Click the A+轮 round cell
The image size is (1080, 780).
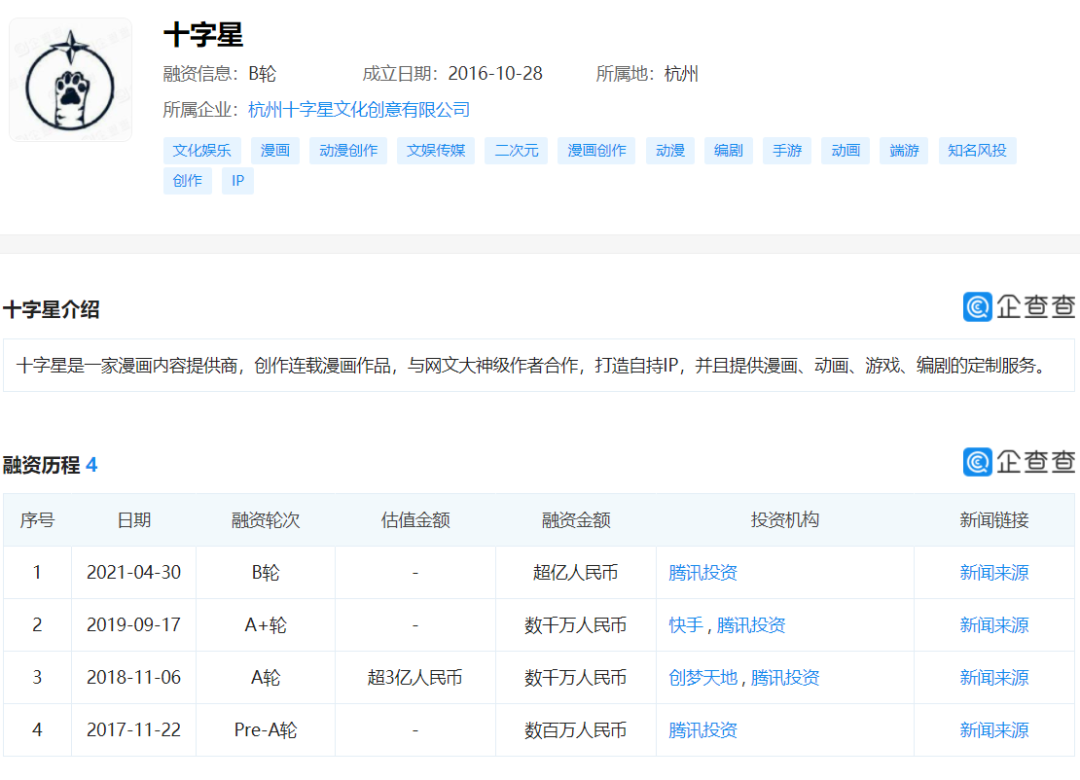click(266, 625)
